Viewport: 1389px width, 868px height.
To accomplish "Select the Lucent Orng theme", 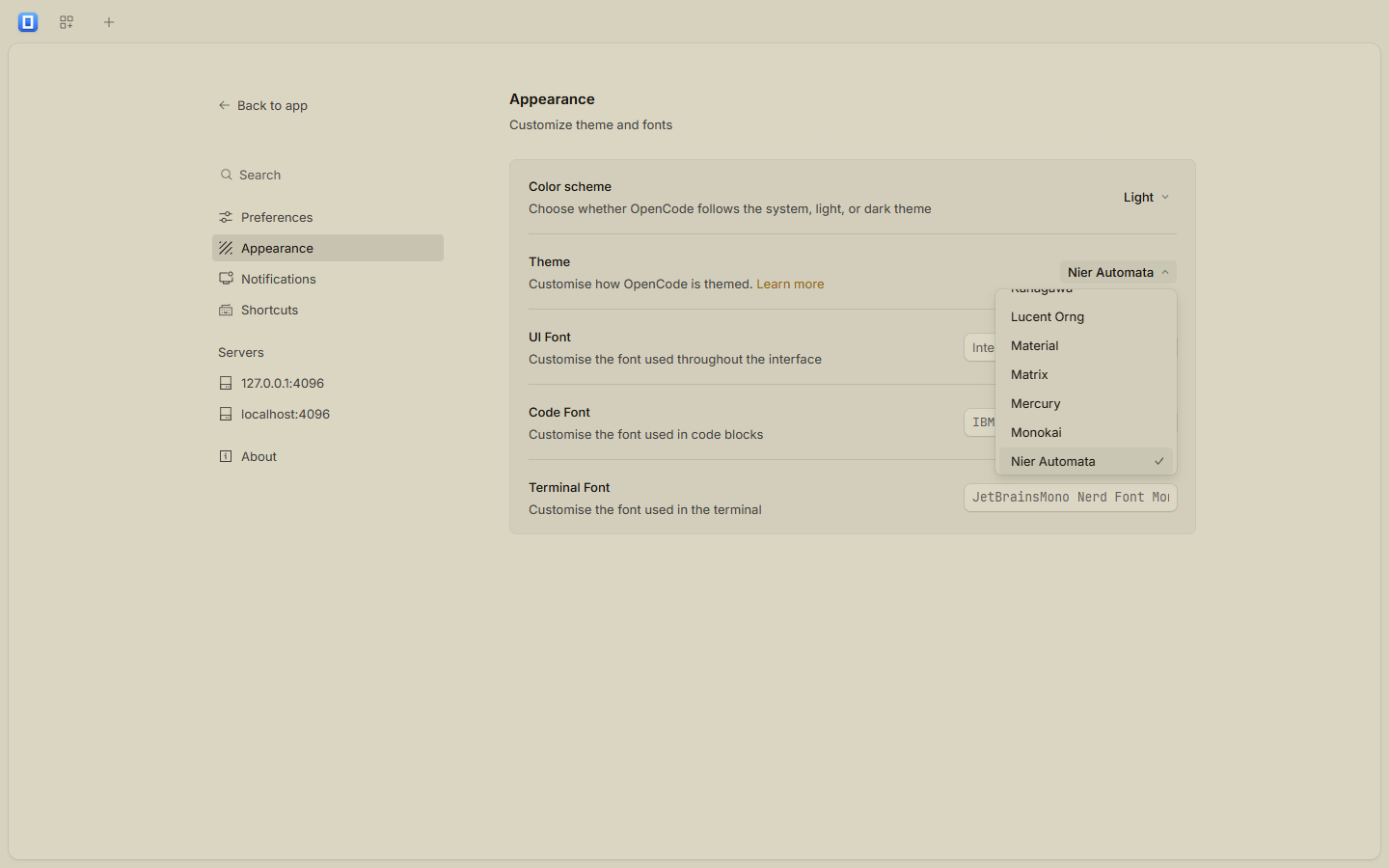I will pyautogui.click(x=1086, y=316).
